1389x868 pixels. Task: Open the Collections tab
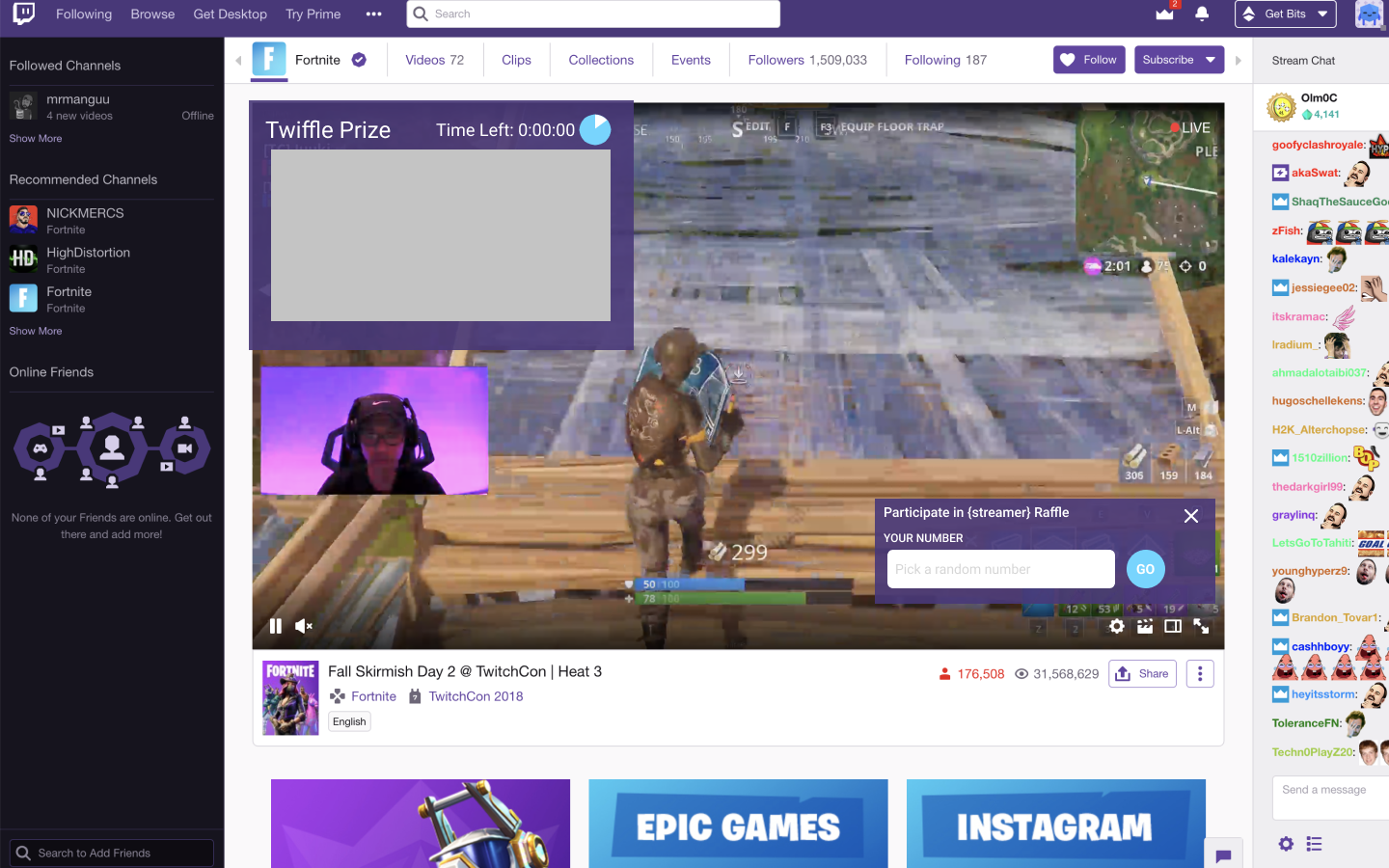click(601, 60)
